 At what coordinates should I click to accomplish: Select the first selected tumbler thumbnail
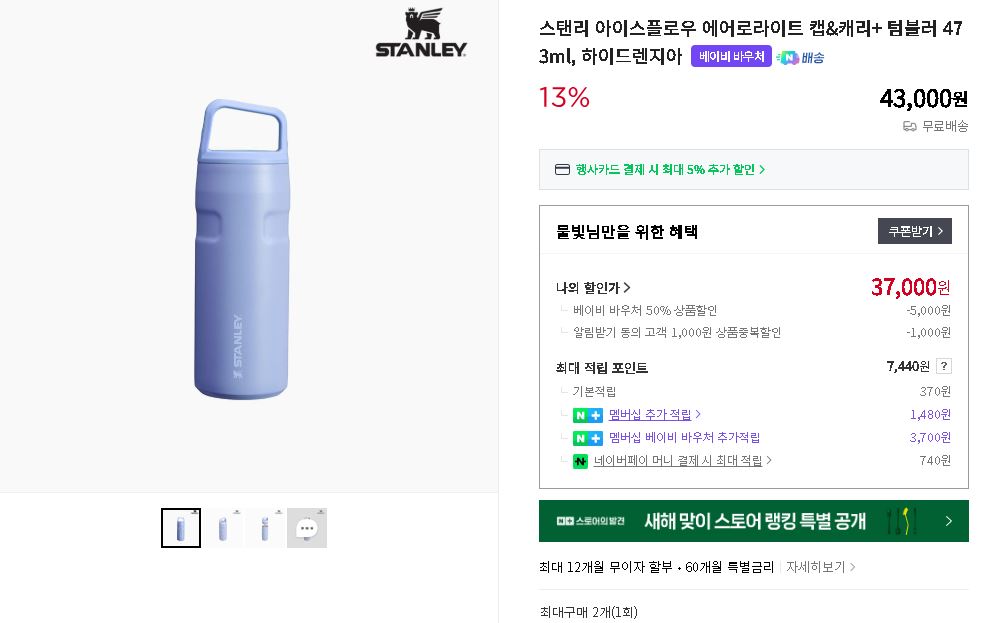(x=181, y=528)
